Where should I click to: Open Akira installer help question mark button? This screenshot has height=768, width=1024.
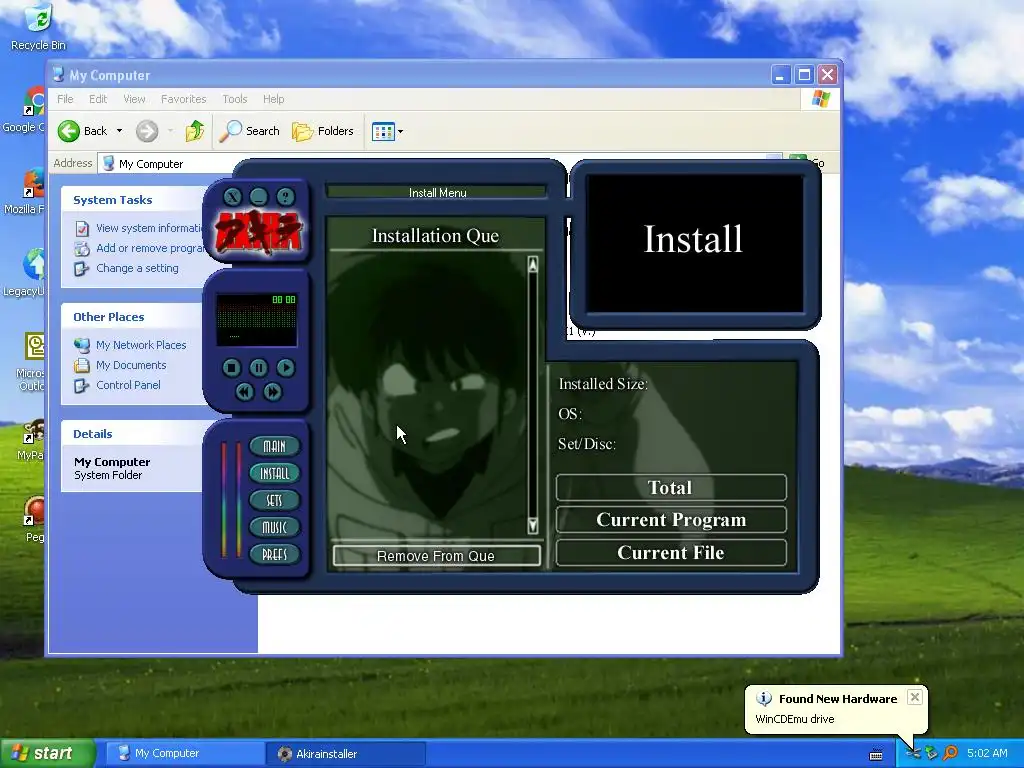tap(285, 197)
